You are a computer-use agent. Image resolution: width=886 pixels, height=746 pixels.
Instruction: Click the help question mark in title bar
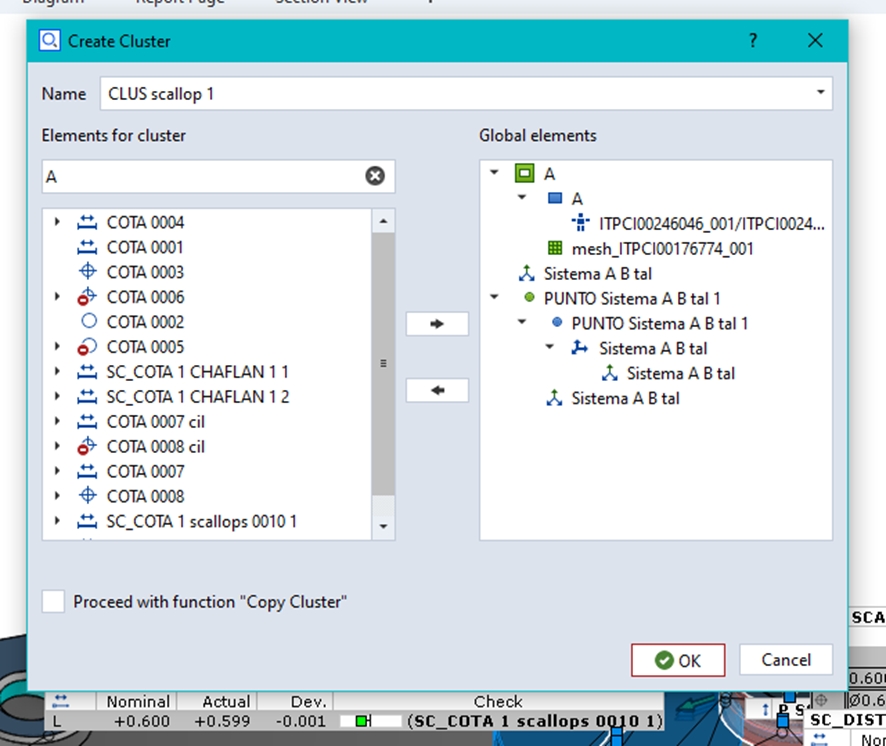click(752, 41)
